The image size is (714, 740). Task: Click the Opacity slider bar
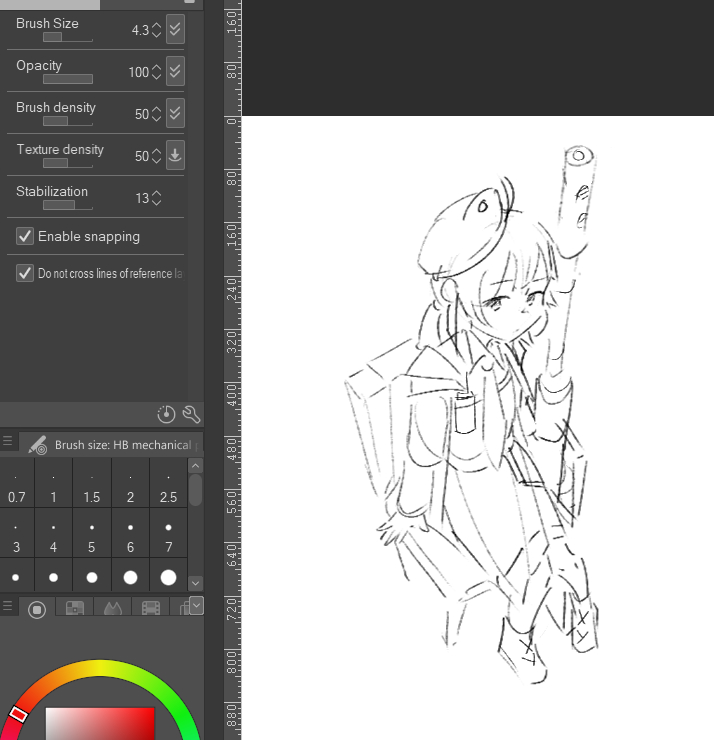[68, 79]
